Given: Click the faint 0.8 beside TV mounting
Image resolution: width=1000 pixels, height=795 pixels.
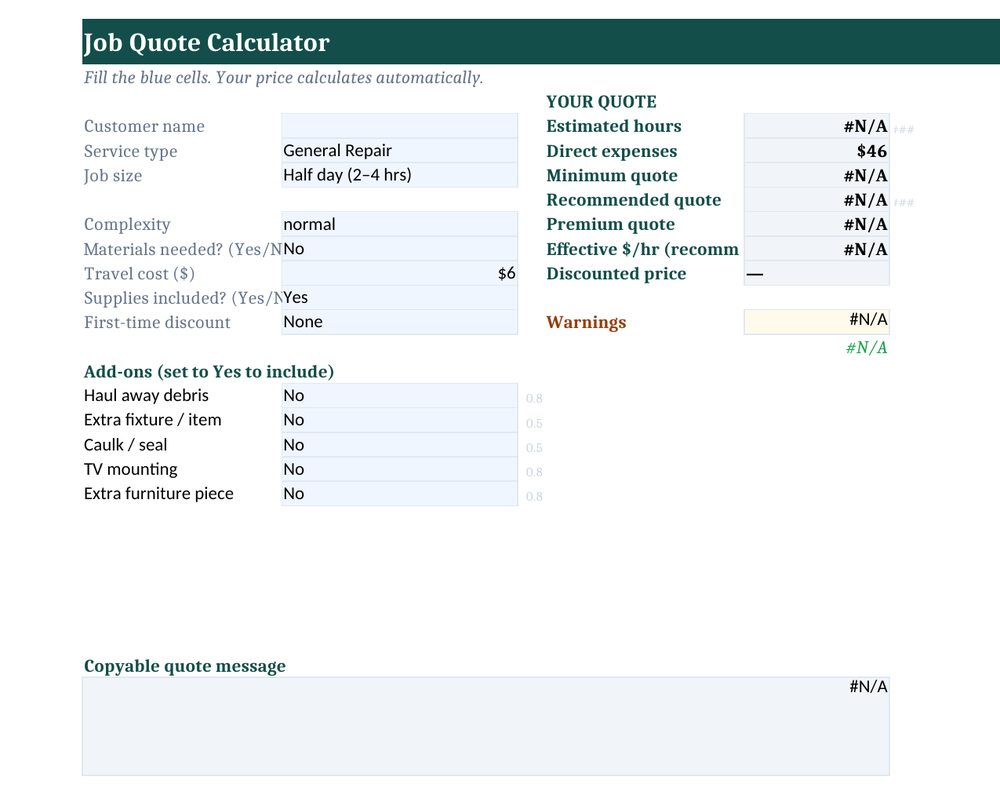Looking at the screenshot, I should tap(534, 472).
